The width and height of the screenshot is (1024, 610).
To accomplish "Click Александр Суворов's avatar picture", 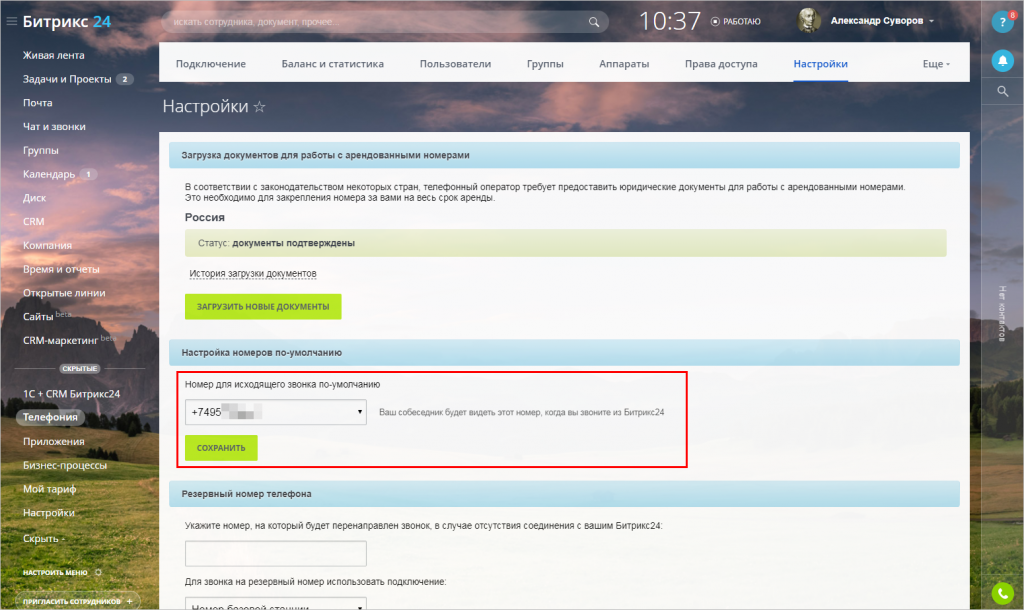I will pos(810,20).
